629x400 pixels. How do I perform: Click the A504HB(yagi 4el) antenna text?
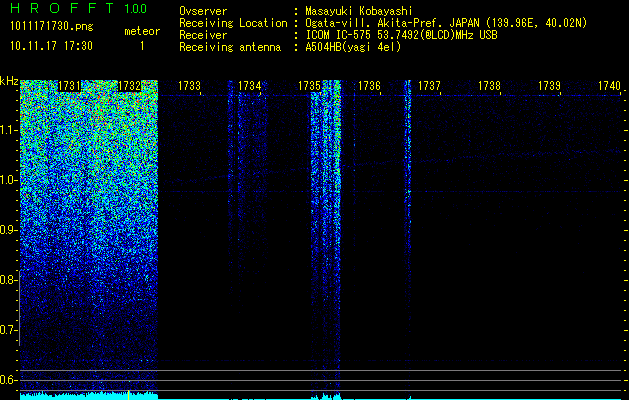(x=353, y=47)
